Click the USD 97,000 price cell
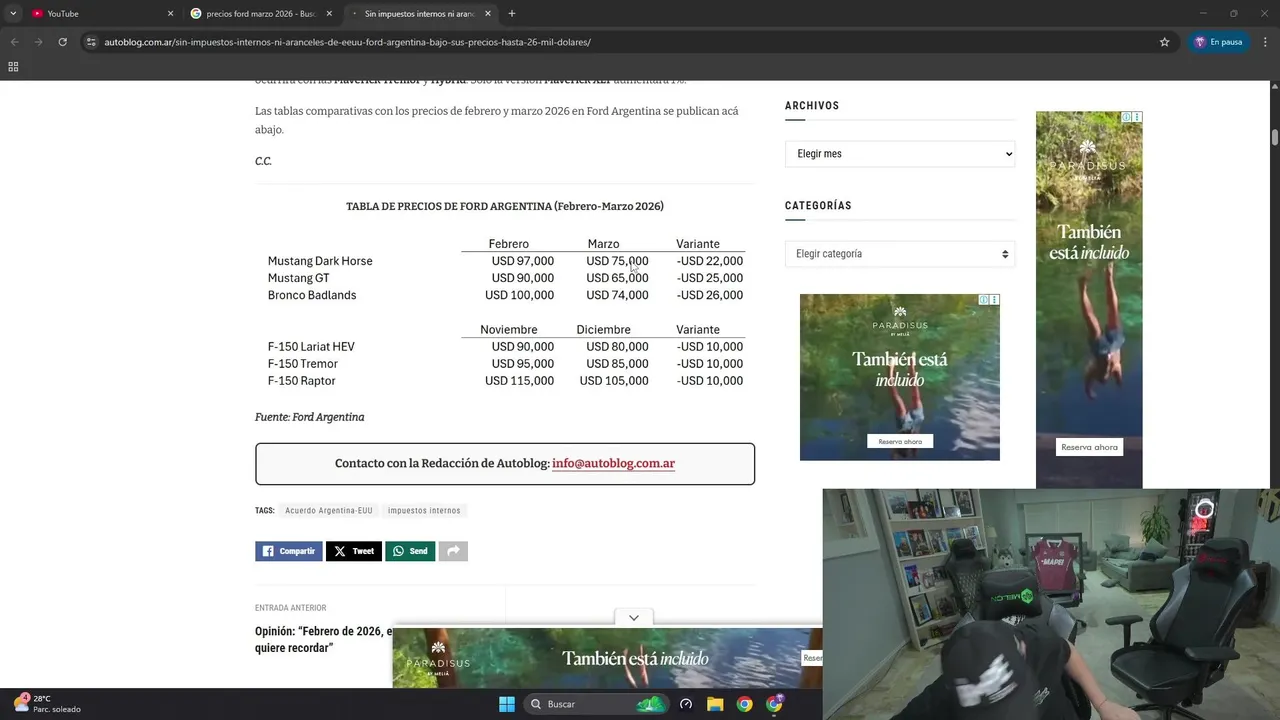The height and width of the screenshot is (720, 1280). [x=522, y=261]
